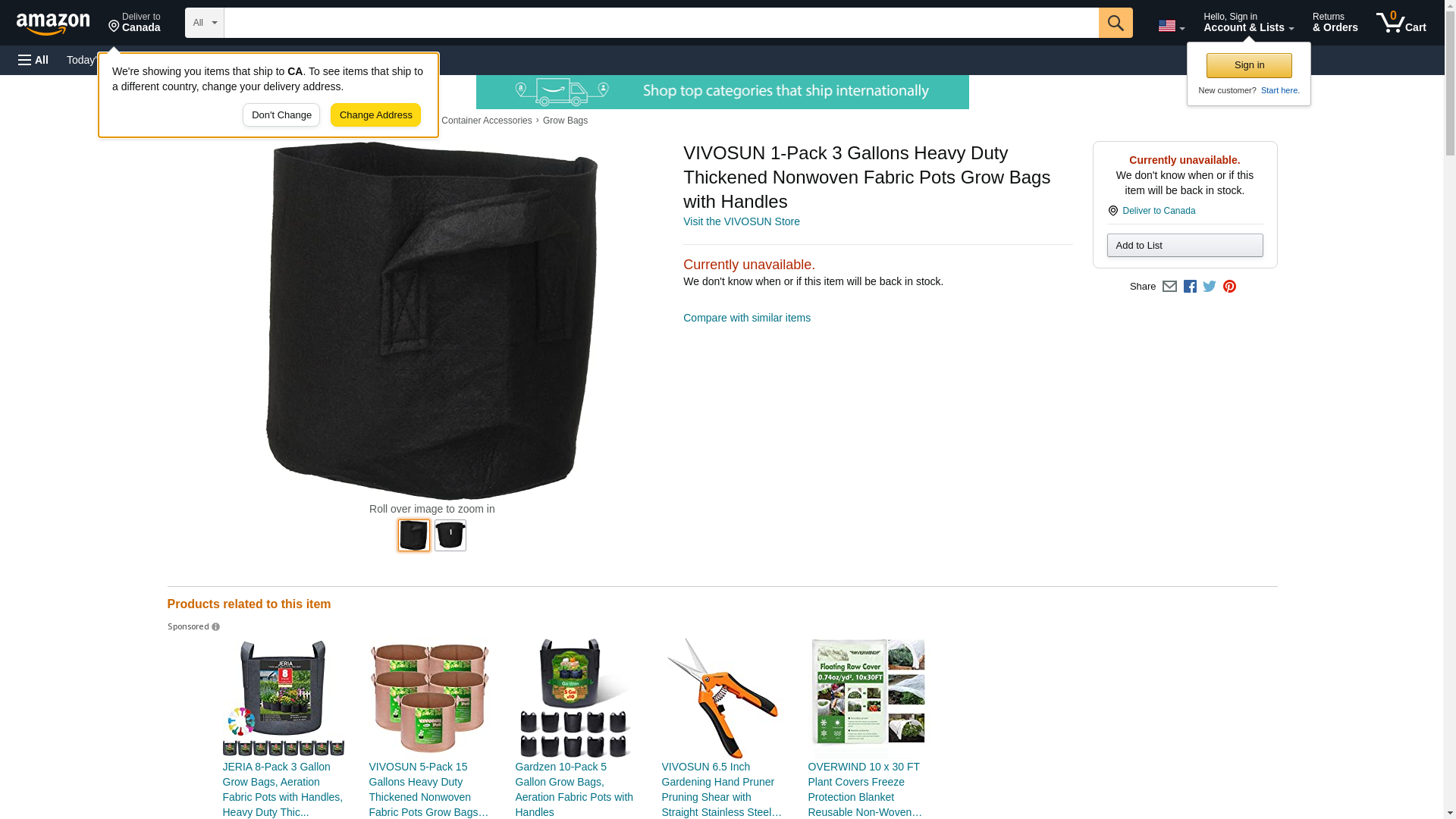
Task: Share on Pinterest icon
Action: tap(1229, 287)
